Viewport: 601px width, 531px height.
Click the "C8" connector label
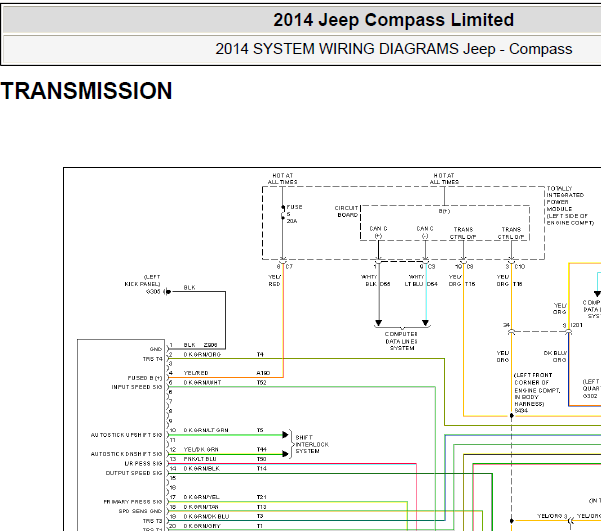470,266
